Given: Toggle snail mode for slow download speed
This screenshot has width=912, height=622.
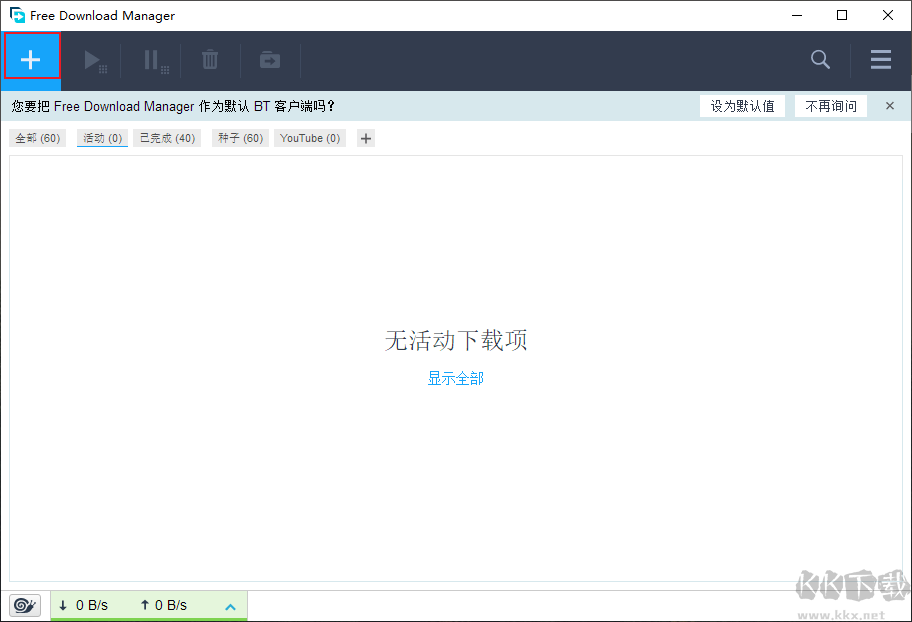Looking at the screenshot, I should coord(24,605).
